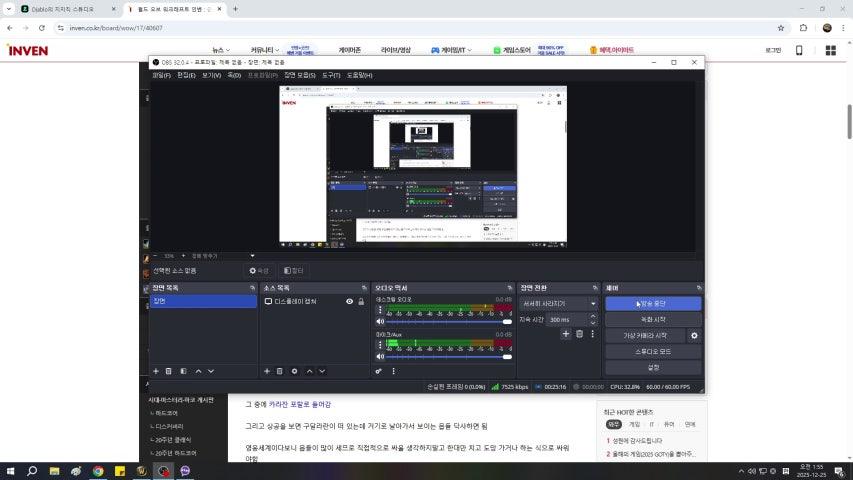Mute the 데스크탑 오디오 speaker icon
This screenshot has height=480, width=853.
point(380,321)
